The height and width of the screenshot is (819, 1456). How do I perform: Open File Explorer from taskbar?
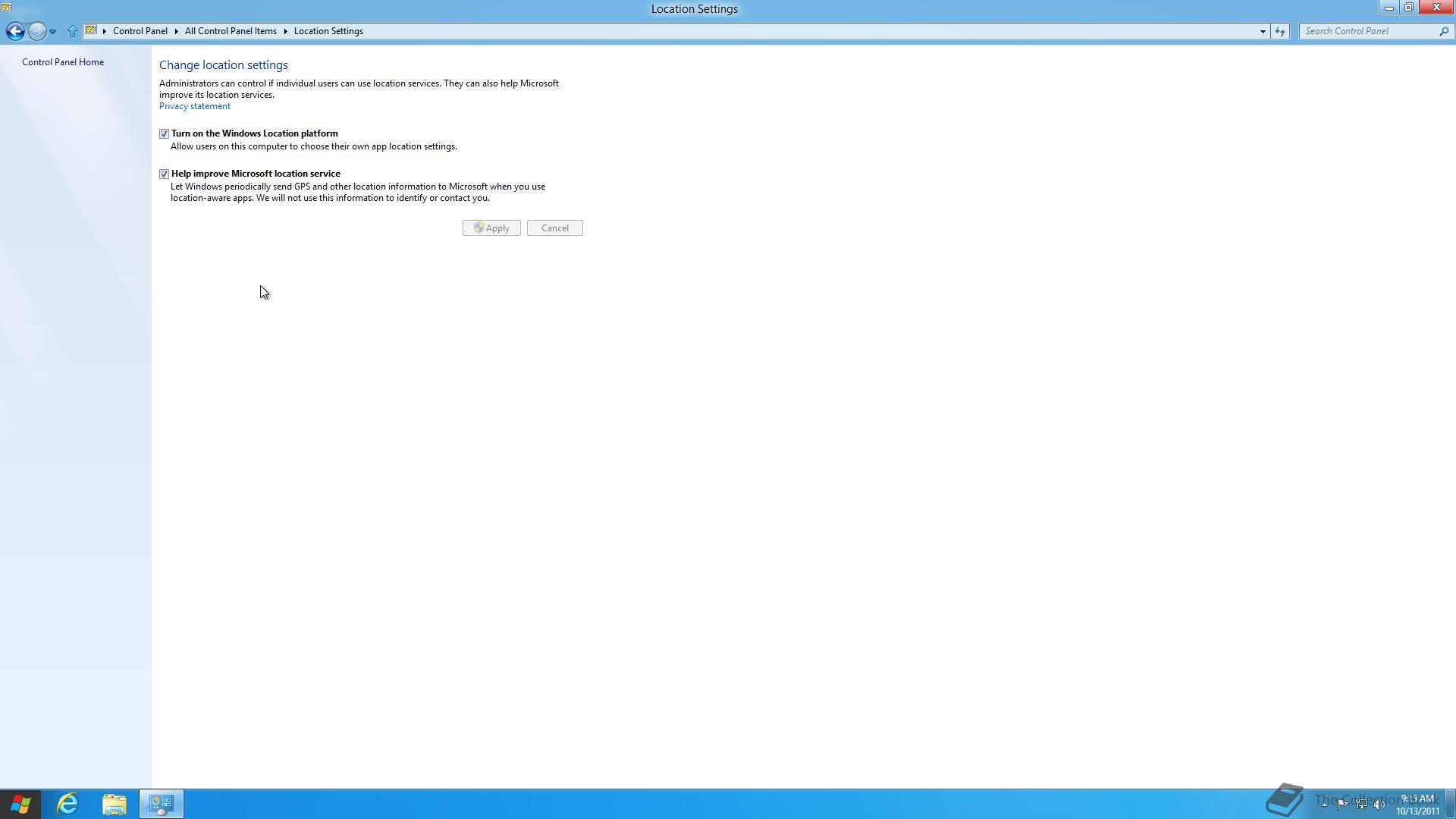point(115,804)
